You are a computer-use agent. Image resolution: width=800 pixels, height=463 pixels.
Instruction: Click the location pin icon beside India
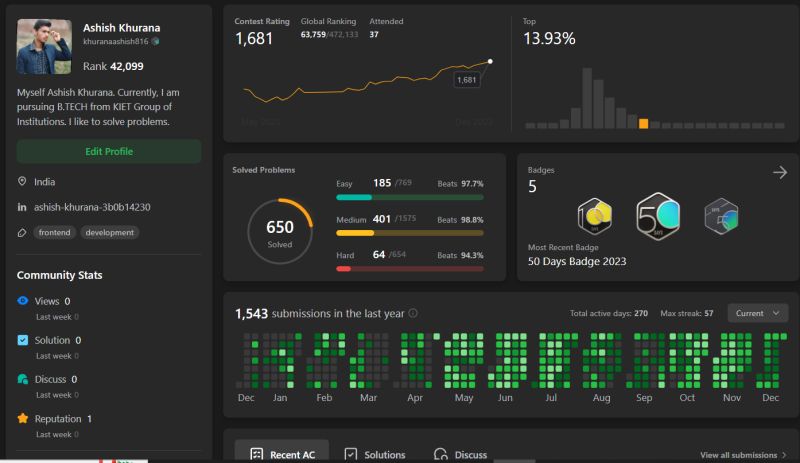pos(22,181)
